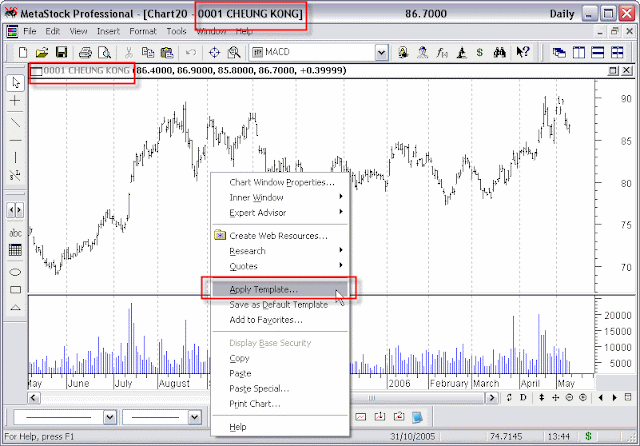
Task: Open the Explorer binoculars icon
Action: click(499, 52)
